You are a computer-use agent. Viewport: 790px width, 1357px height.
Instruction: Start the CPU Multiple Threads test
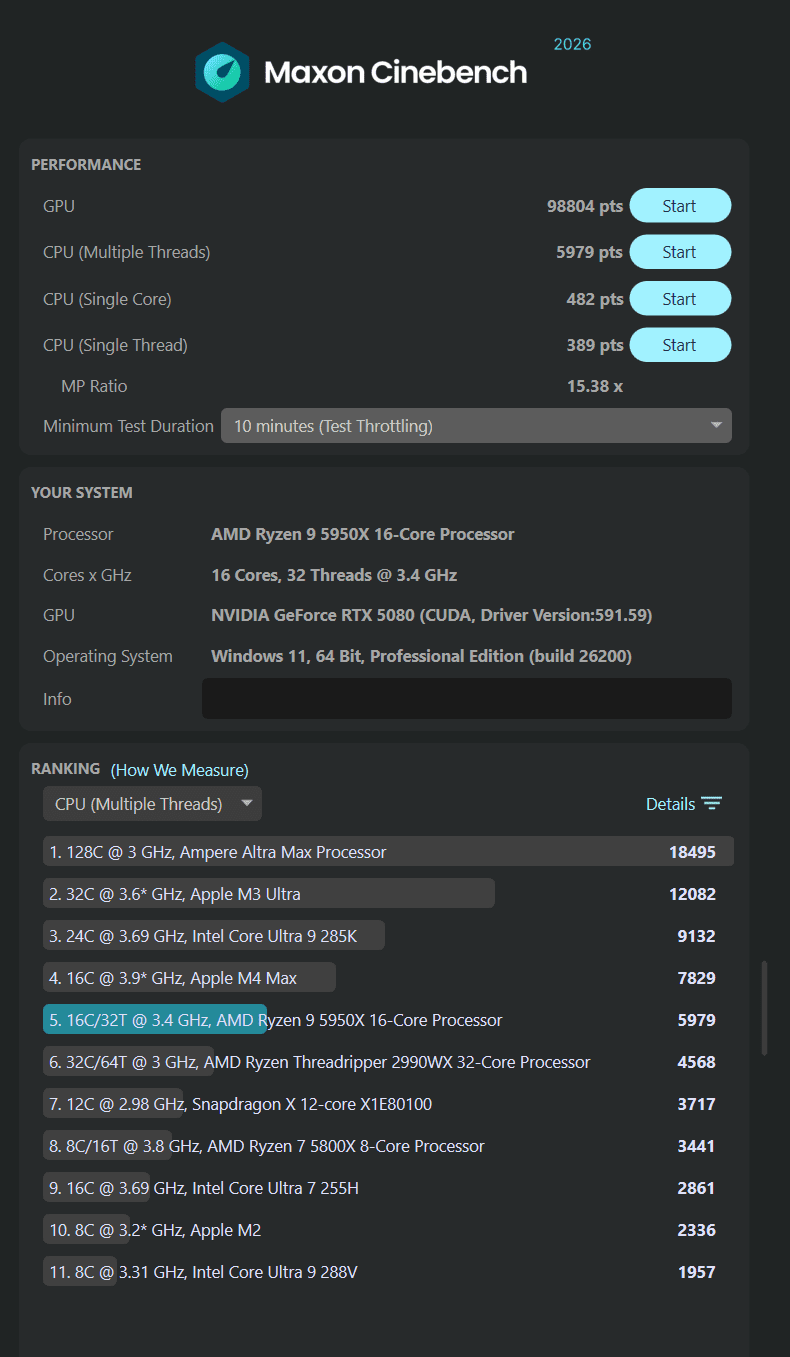679,252
